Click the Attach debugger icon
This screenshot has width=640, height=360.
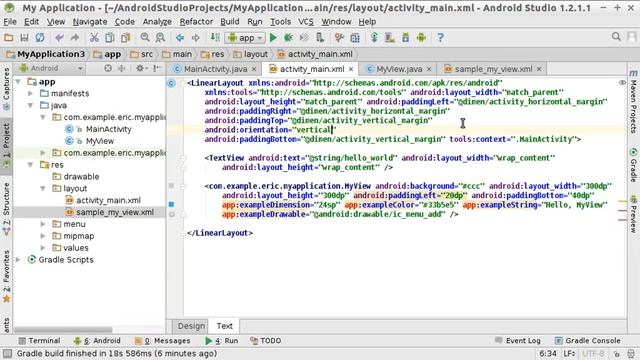(x=320, y=38)
